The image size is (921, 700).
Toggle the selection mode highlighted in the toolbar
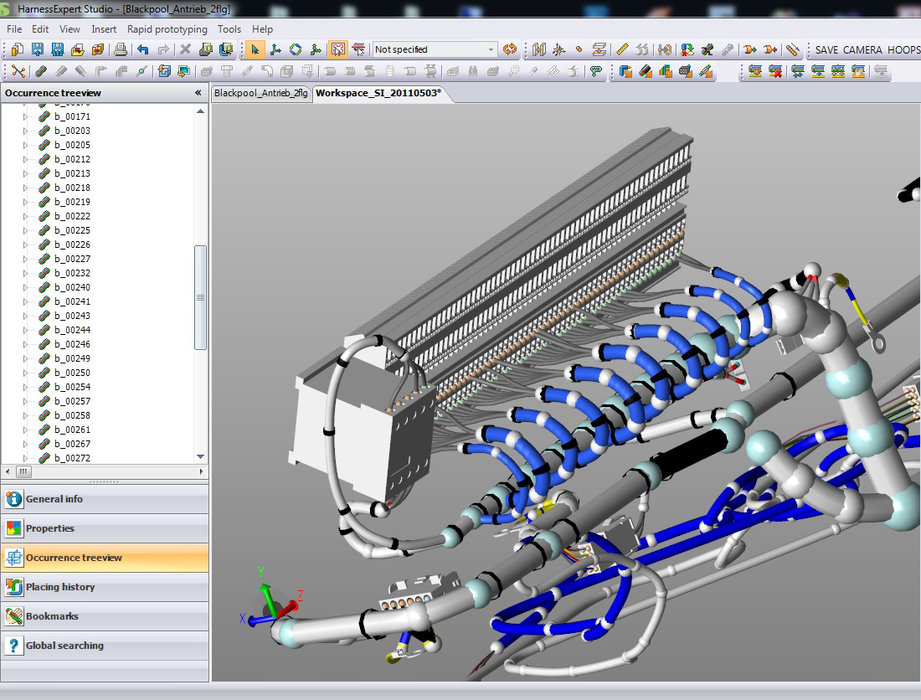337,48
